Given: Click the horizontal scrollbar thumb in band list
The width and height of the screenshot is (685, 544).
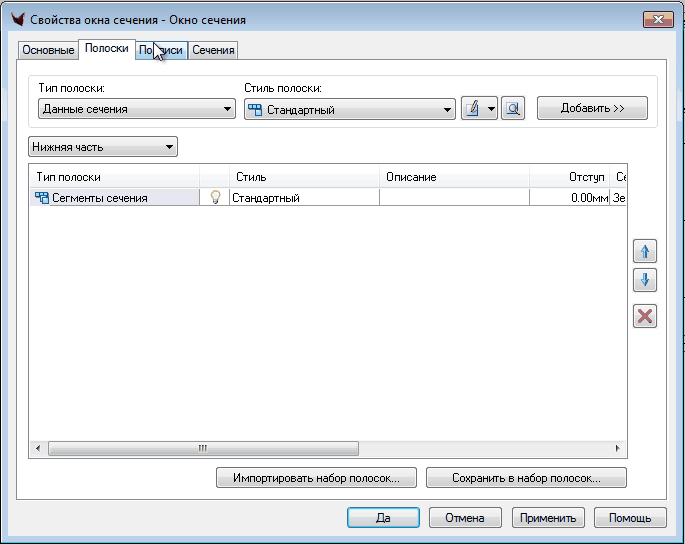Looking at the screenshot, I should (x=202, y=449).
